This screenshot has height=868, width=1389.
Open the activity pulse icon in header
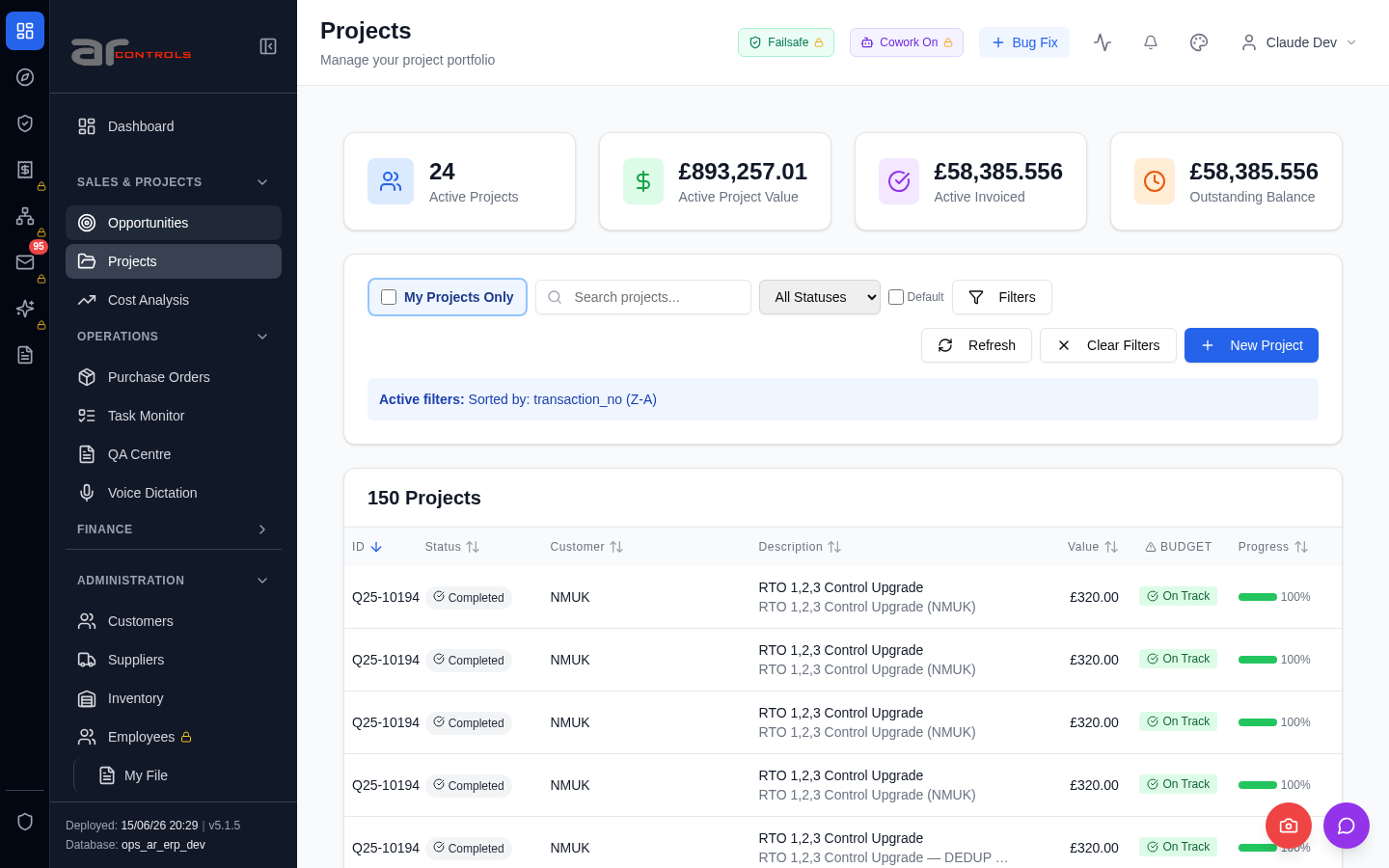1103,42
